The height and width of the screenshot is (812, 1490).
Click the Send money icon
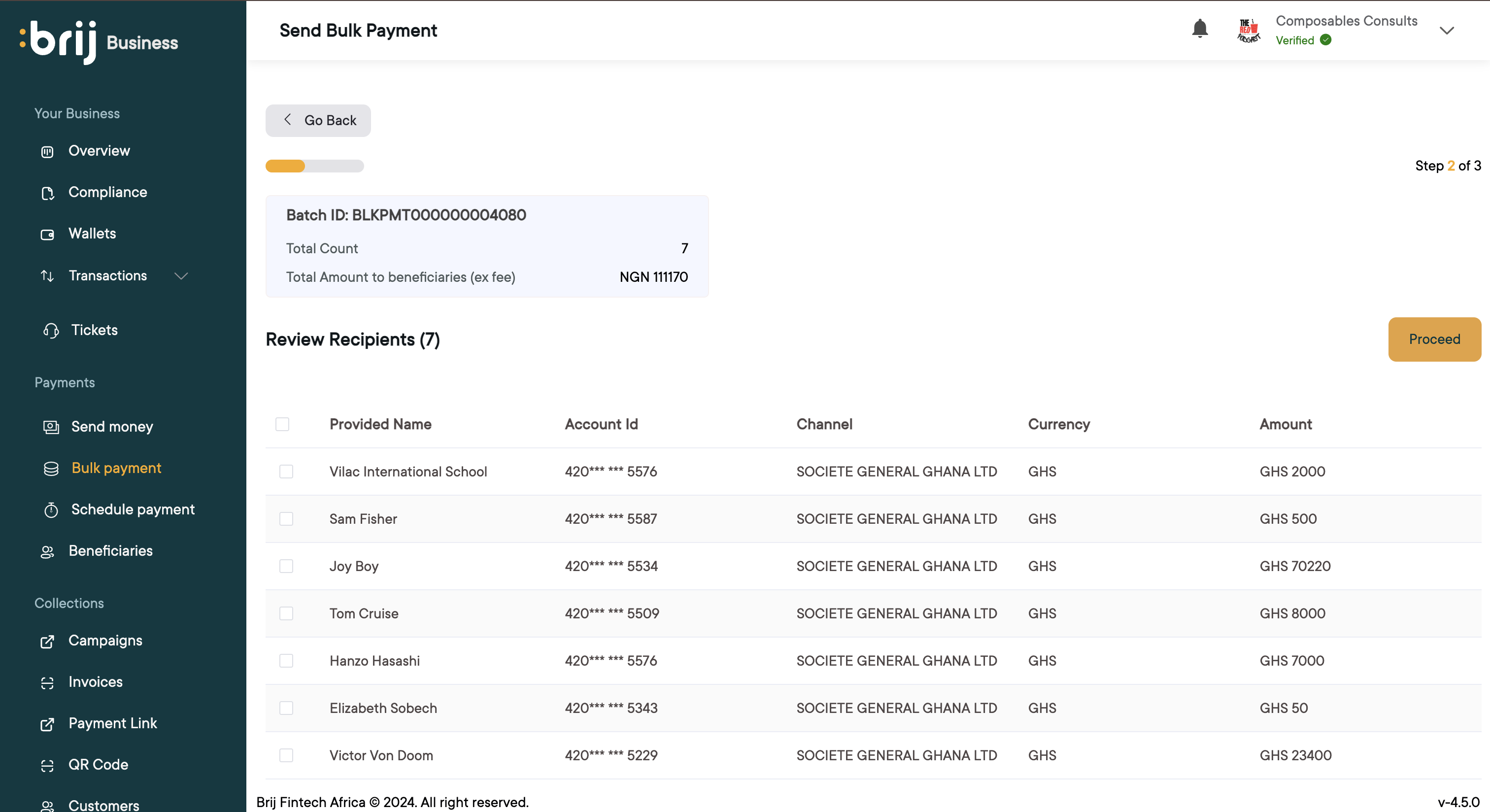51,427
